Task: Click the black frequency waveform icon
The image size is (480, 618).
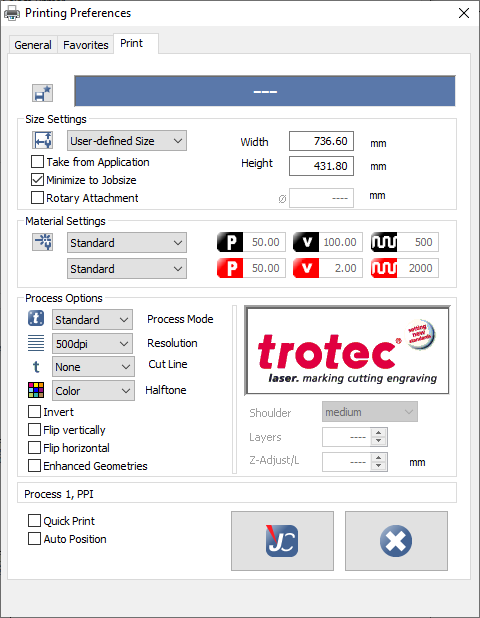Action: (x=384, y=242)
